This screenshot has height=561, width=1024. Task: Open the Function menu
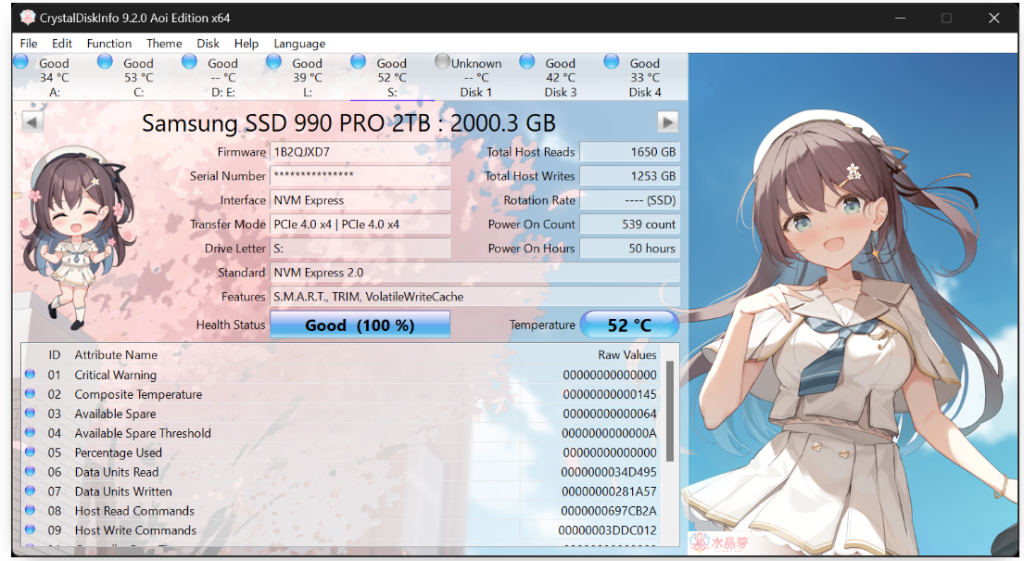pyautogui.click(x=109, y=43)
